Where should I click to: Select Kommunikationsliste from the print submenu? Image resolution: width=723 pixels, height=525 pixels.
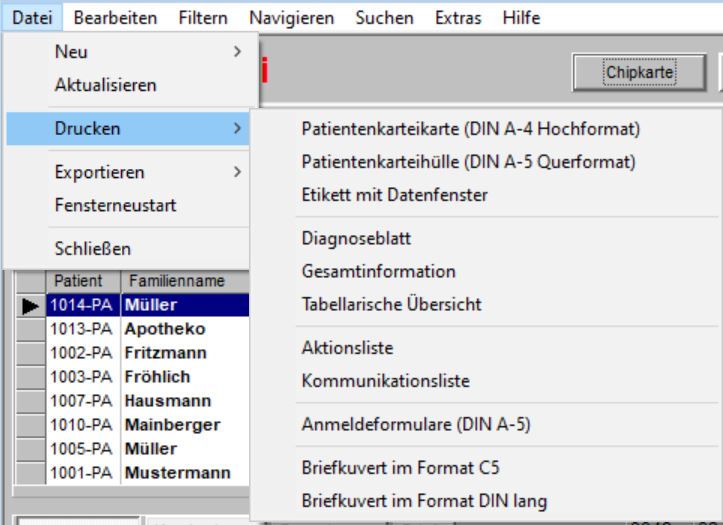tap(385, 381)
